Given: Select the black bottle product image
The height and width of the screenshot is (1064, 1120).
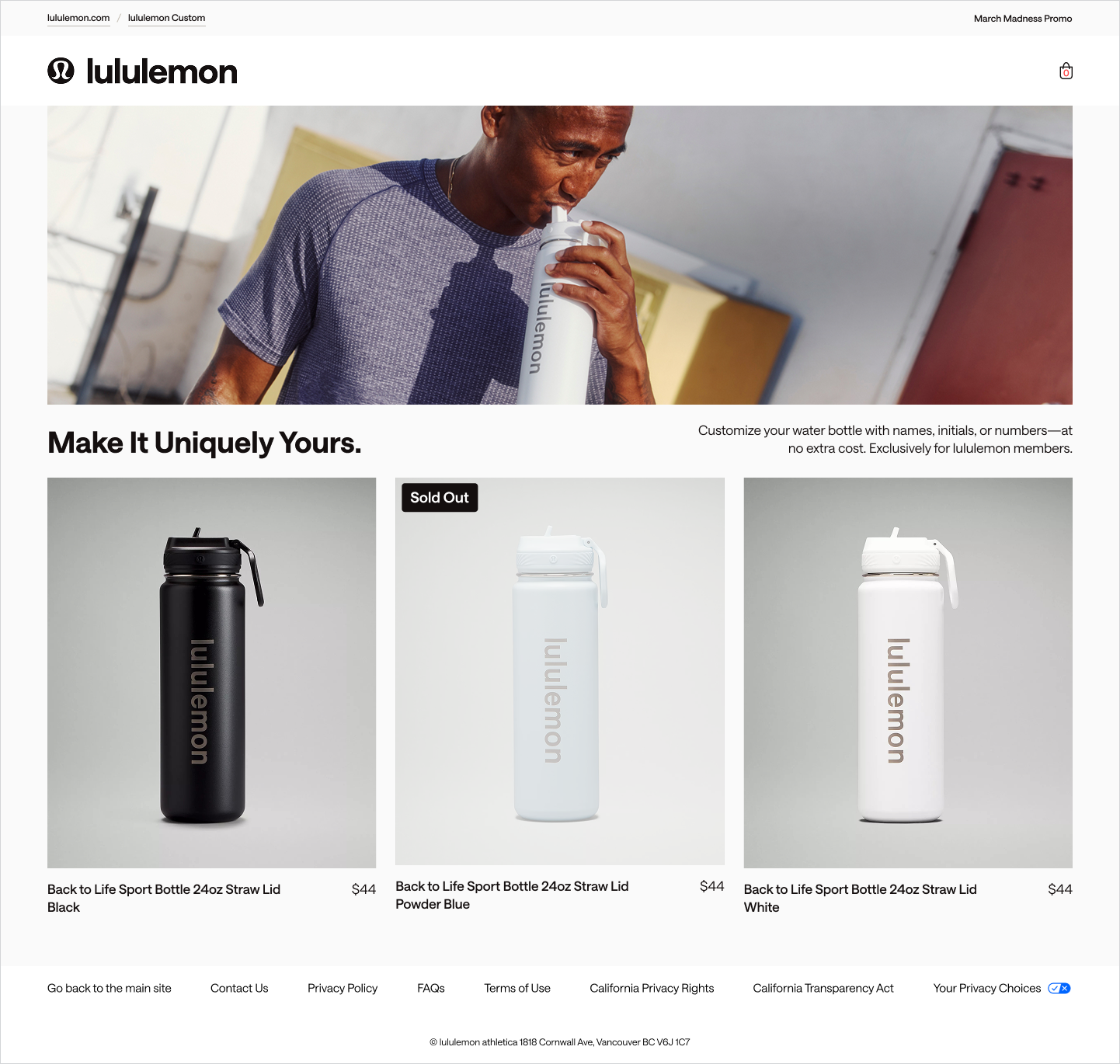Looking at the screenshot, I should click(x=211, y=673).
